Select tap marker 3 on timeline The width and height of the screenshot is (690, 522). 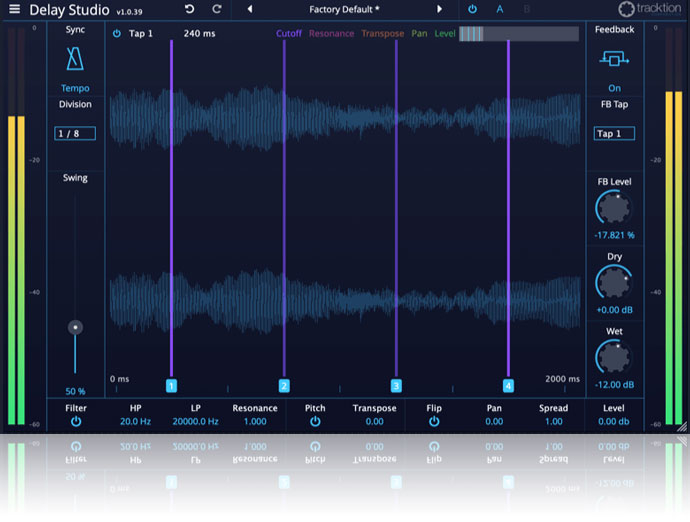pyautogui.click(x=396, y=386)
